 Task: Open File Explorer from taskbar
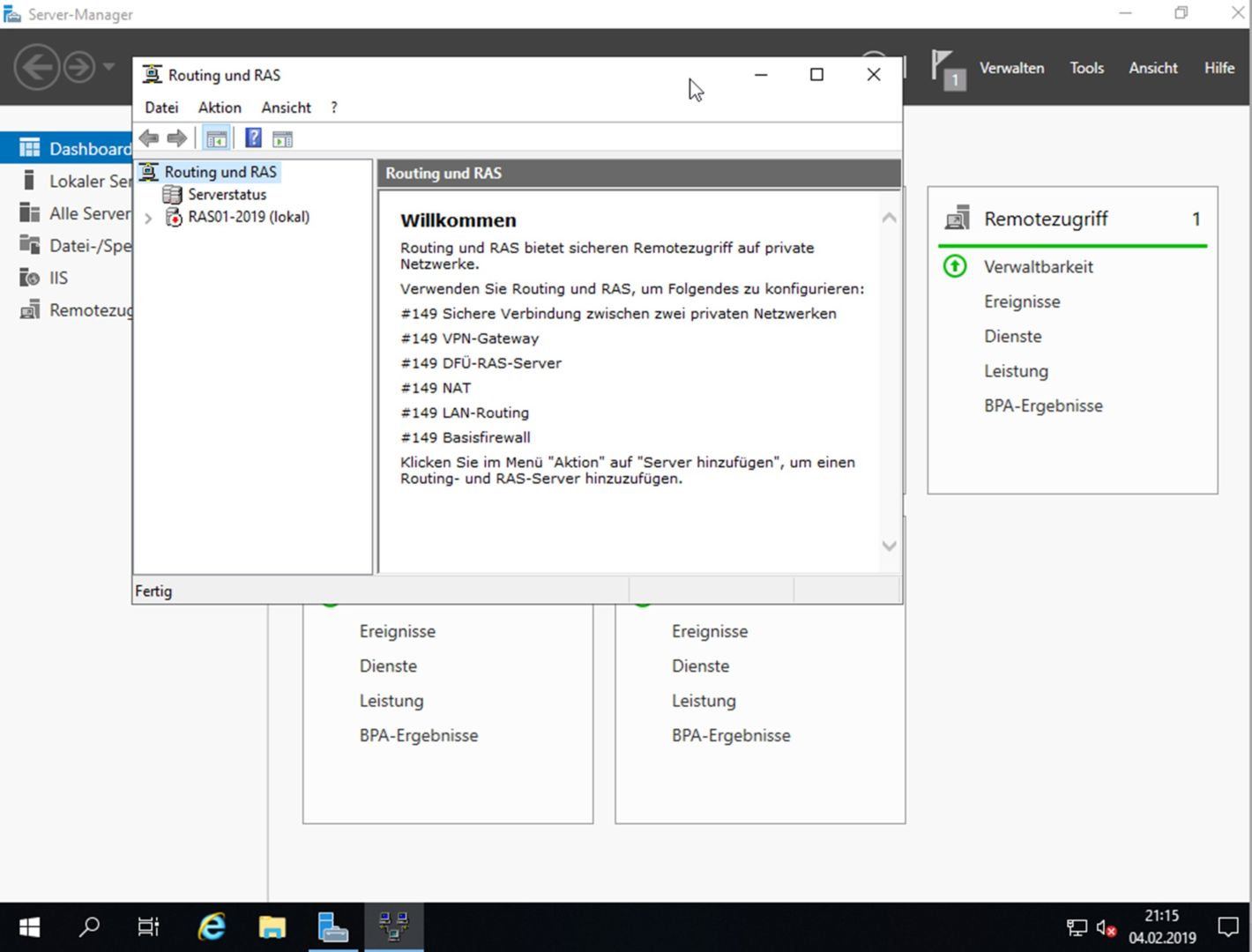point(272,927)
